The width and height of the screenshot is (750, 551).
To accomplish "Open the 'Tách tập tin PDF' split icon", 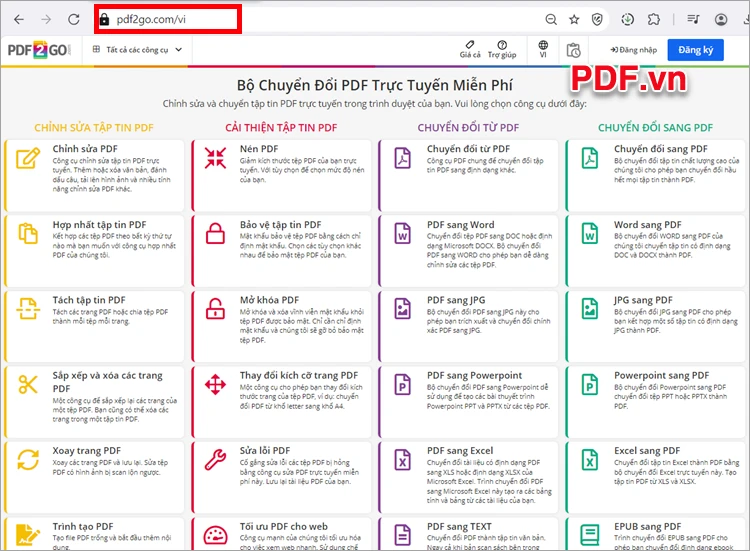I will tap(28, 309).
